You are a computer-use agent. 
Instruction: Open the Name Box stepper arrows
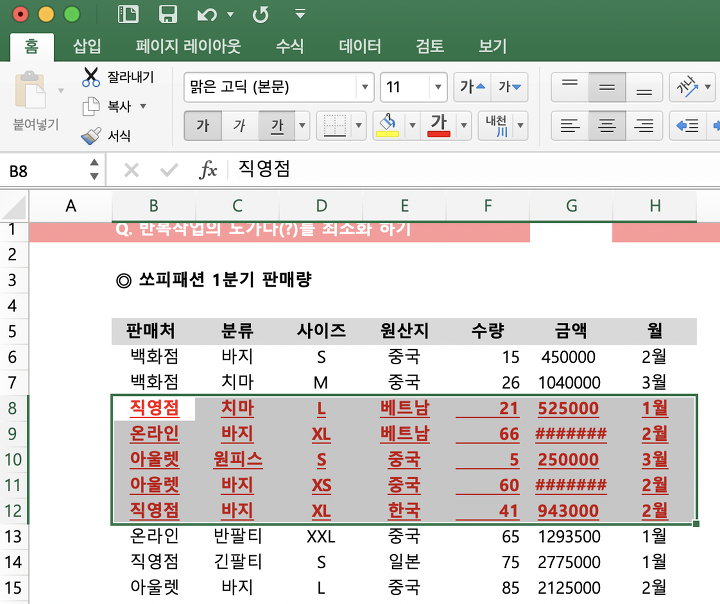[94, 169]
